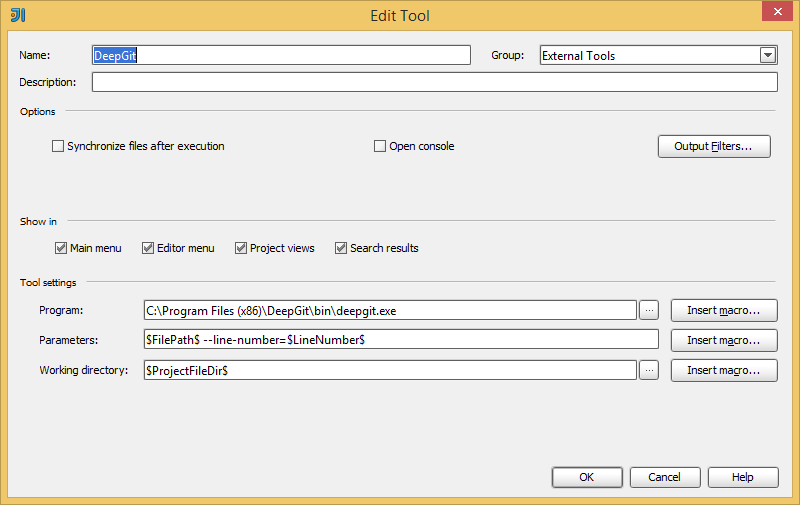The width and height of the screenshot is (800, 505).
Task: Browse for program executable with ellipsis button
Action: click(x=648, y=311)
